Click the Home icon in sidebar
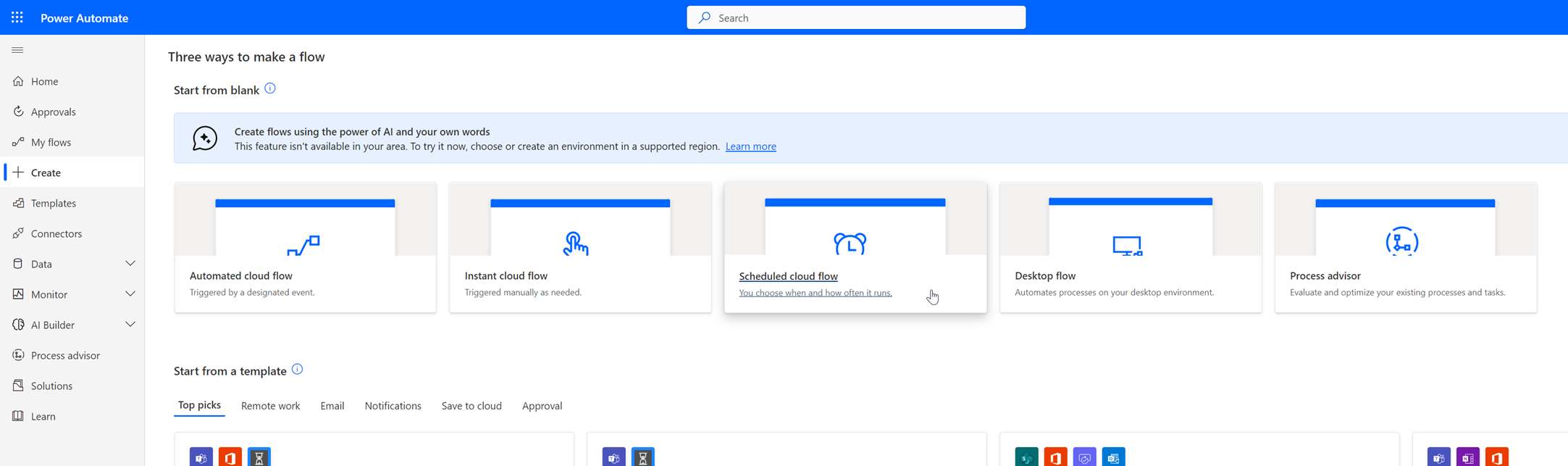Viewport: 1568px width, 466px height. coord(18,81)
